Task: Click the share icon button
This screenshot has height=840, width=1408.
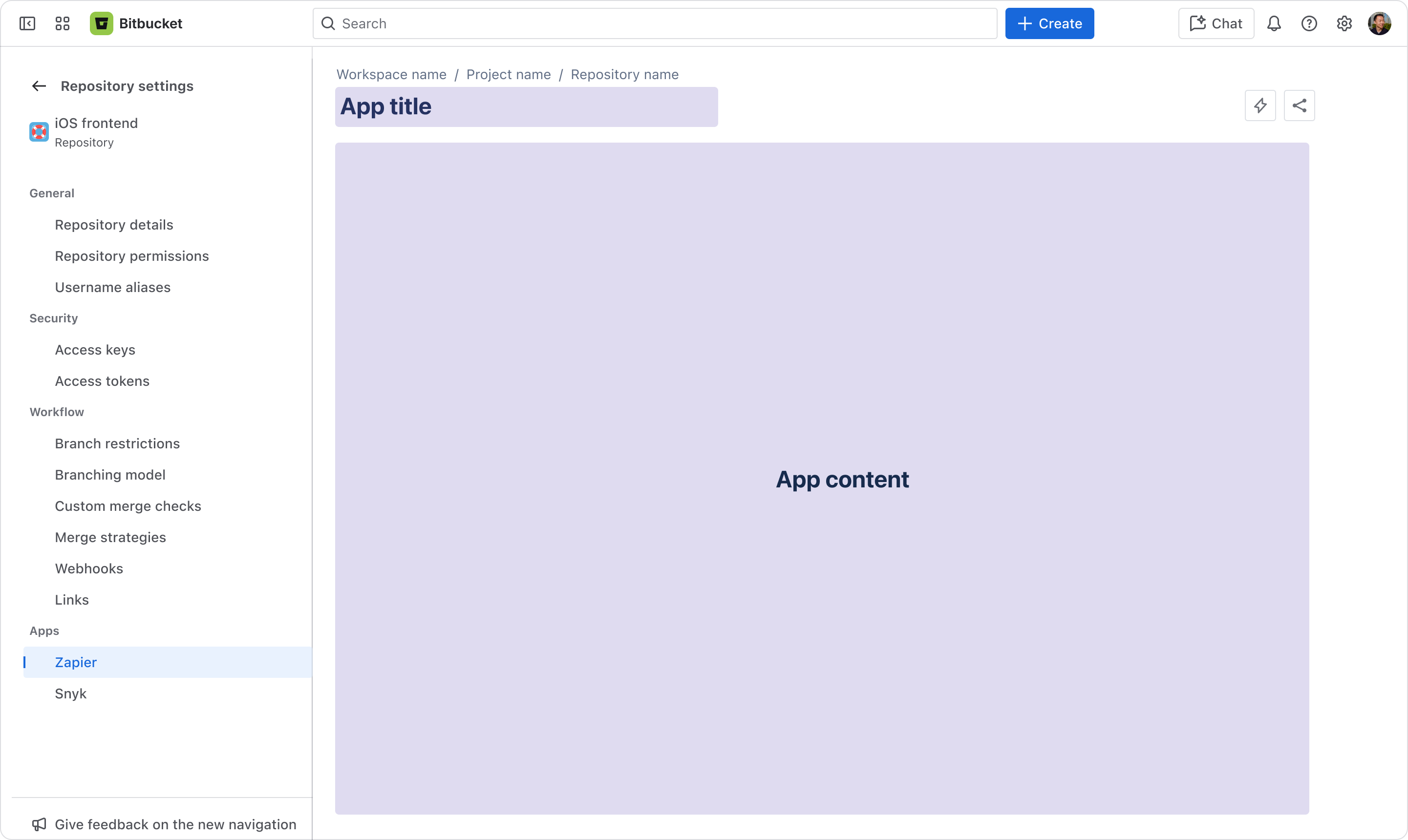Action: point(1299,105)
